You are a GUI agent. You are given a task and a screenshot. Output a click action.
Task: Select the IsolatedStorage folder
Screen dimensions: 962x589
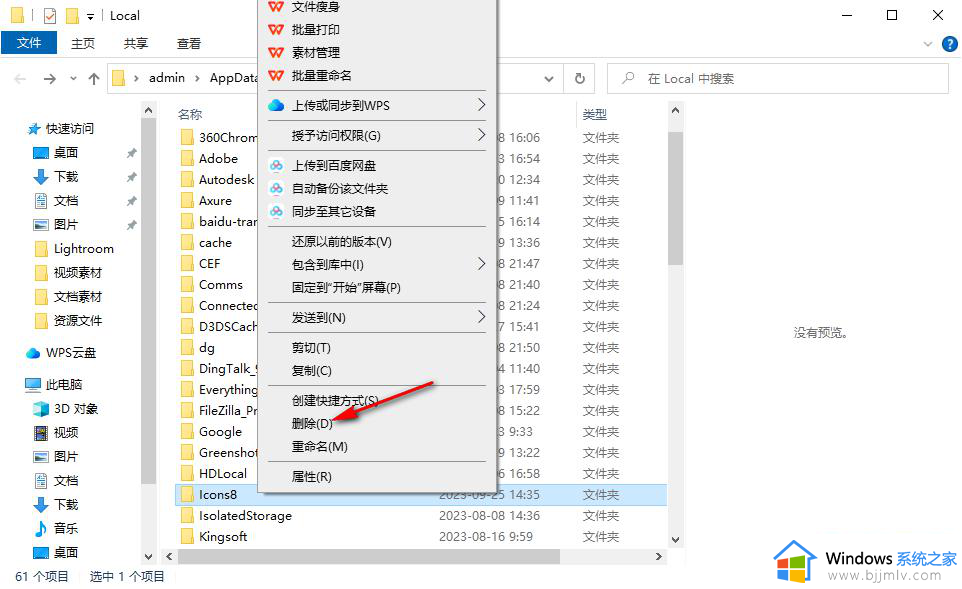(245, 515)
